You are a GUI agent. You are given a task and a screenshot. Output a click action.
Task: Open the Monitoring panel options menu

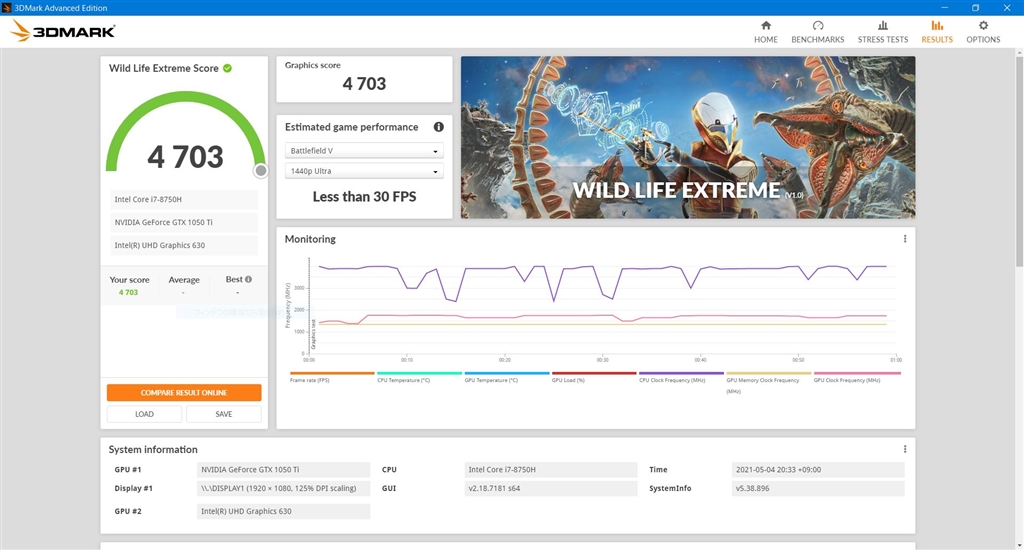click(904, 239)
